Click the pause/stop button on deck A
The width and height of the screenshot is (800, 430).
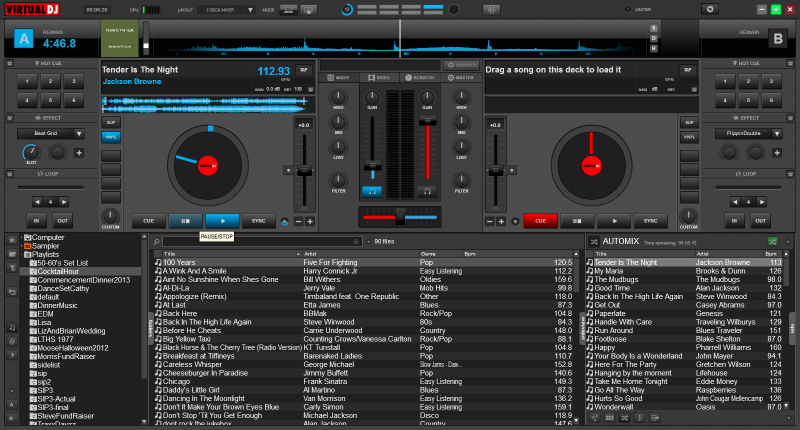tap(185, 221)
